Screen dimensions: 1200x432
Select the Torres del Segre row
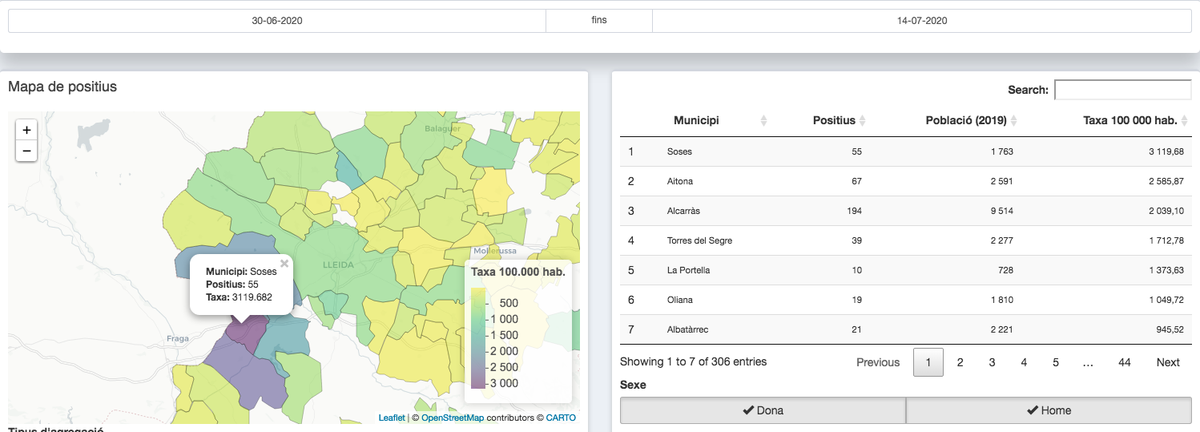[x=906, y=241]
